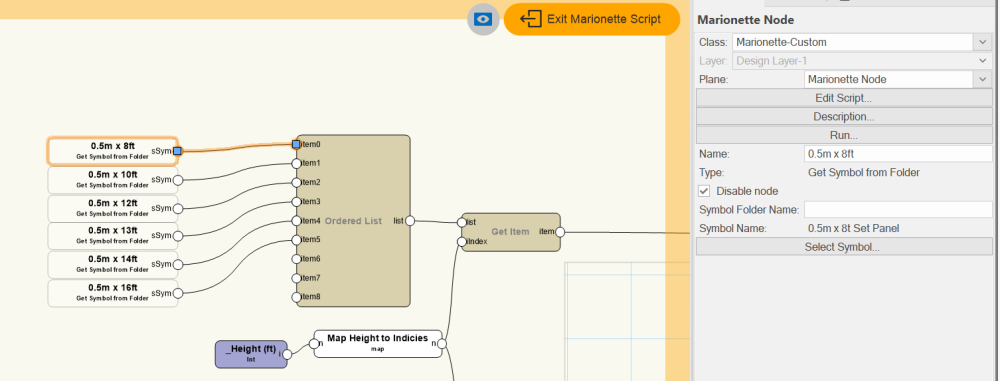The image size is (1000, 381).
Task: Select the 0.5m x 13ft node
Action: point(113,235)
